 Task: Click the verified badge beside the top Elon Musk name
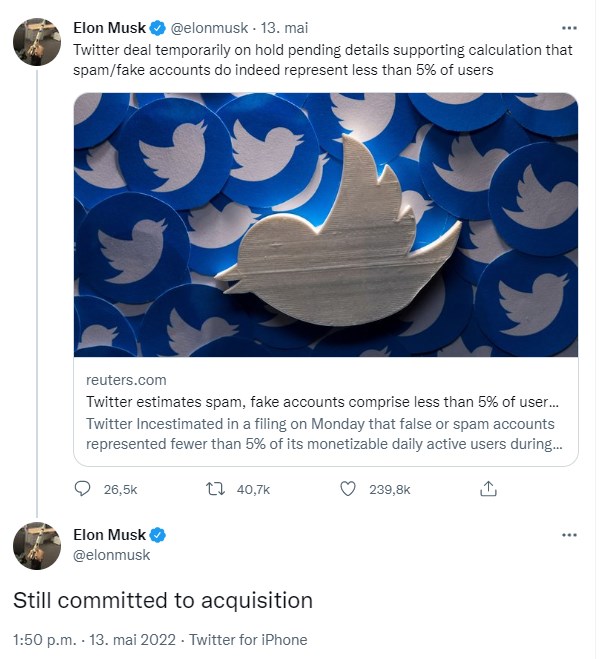[x=157, y=27]
